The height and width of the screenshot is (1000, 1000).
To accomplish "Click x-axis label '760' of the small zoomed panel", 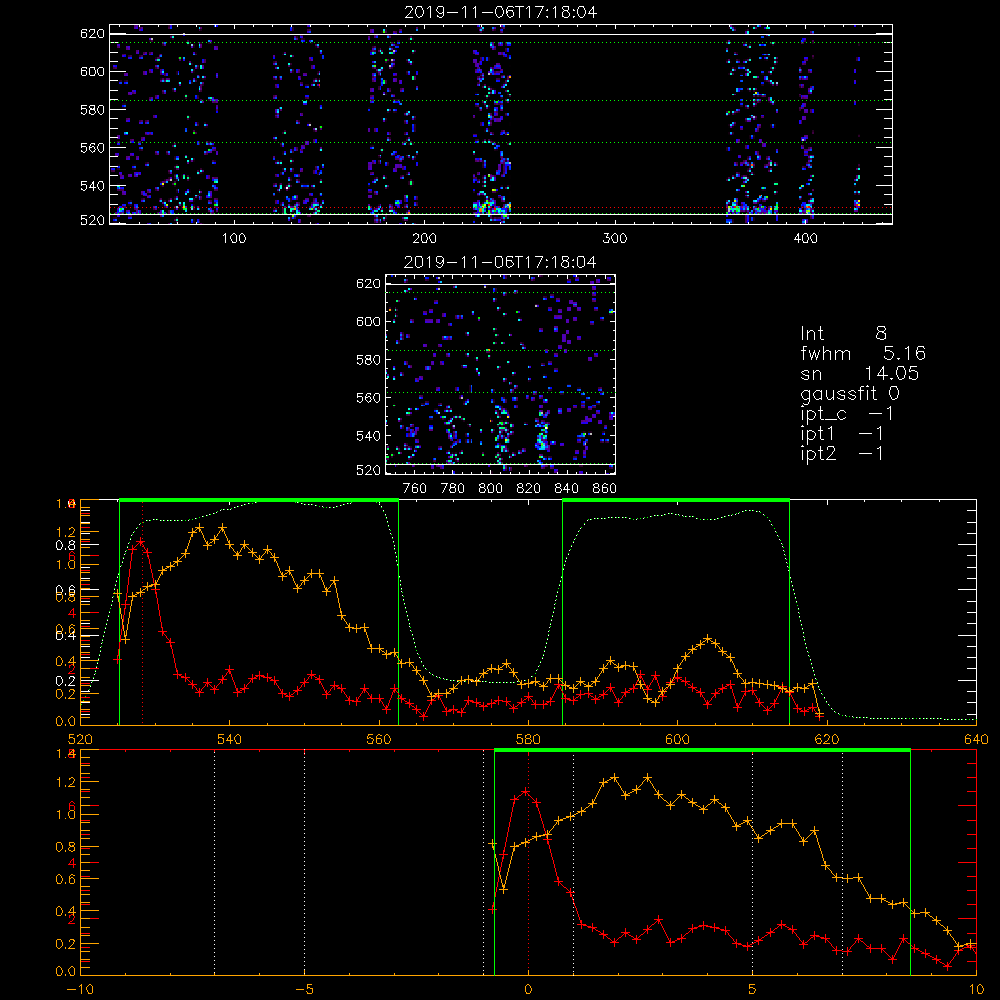I will coord(415,489).
